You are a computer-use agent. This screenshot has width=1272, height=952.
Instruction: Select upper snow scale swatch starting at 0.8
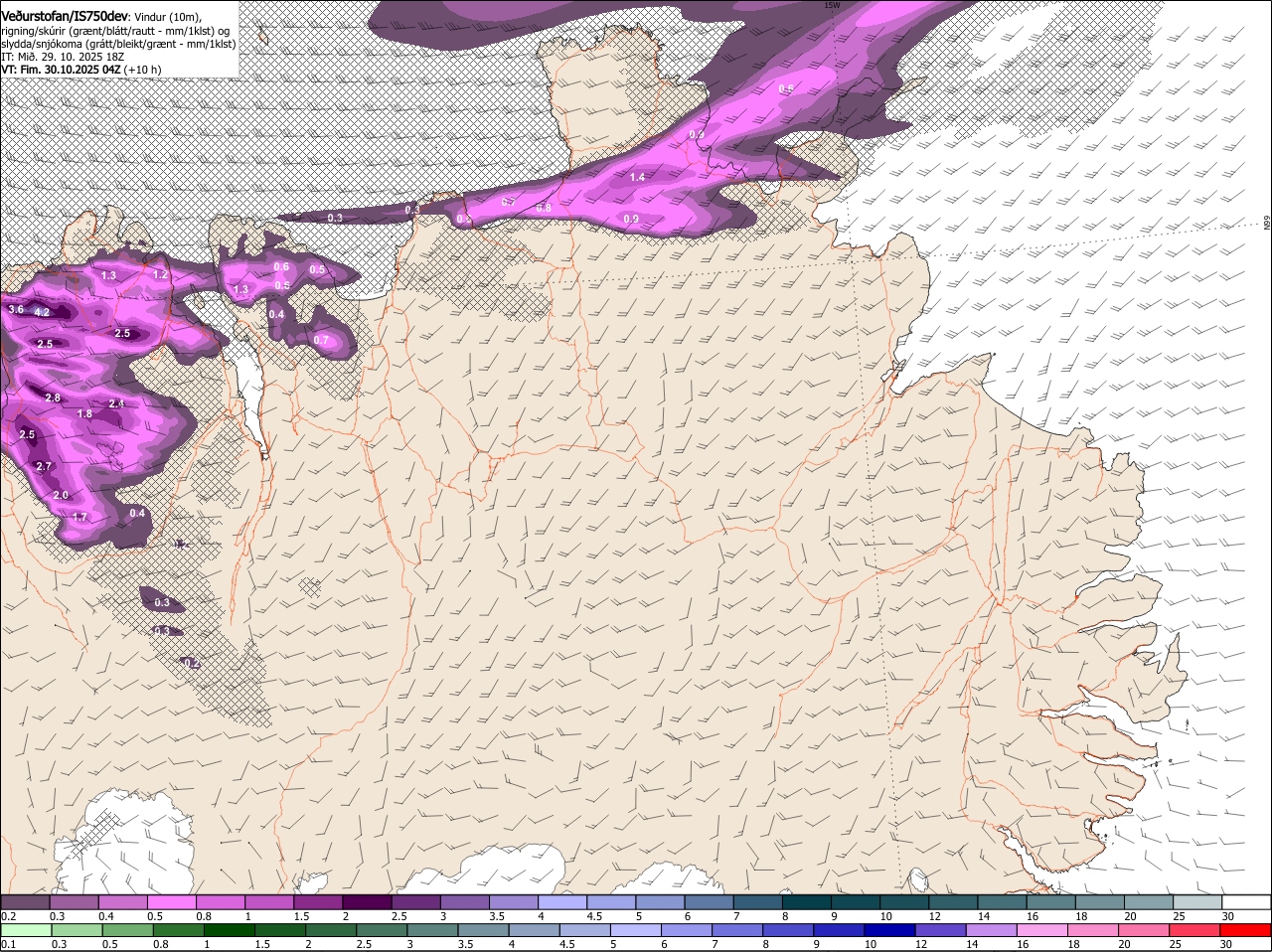[x=221, y=901]
